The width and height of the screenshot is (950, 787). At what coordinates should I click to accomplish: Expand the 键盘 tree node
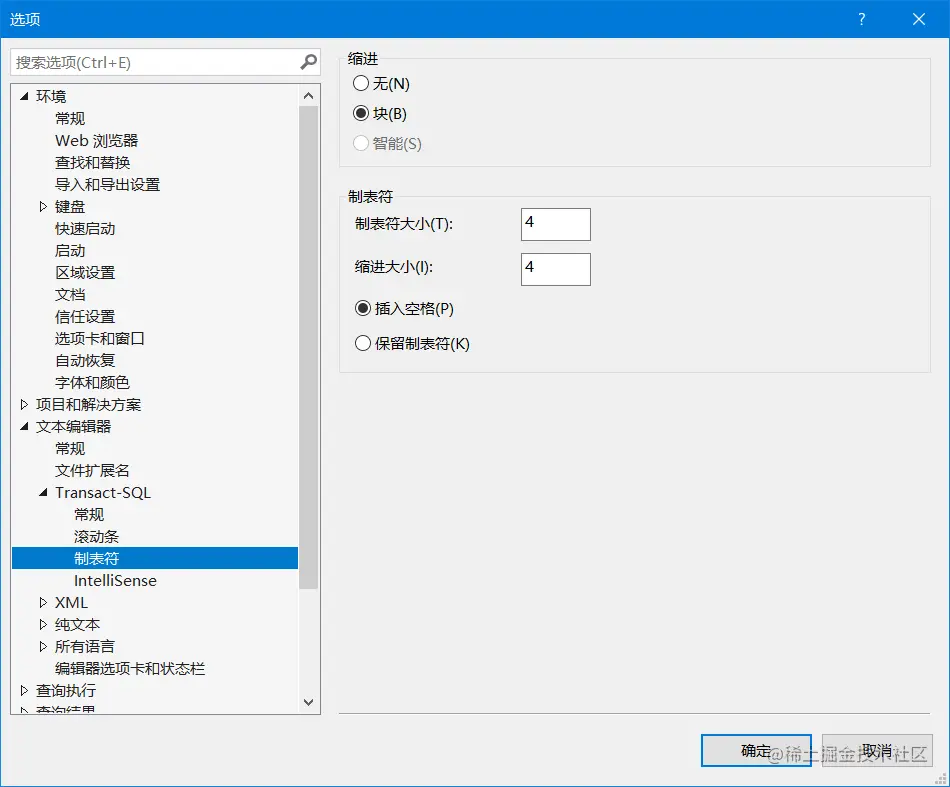[x=42, y=206]
